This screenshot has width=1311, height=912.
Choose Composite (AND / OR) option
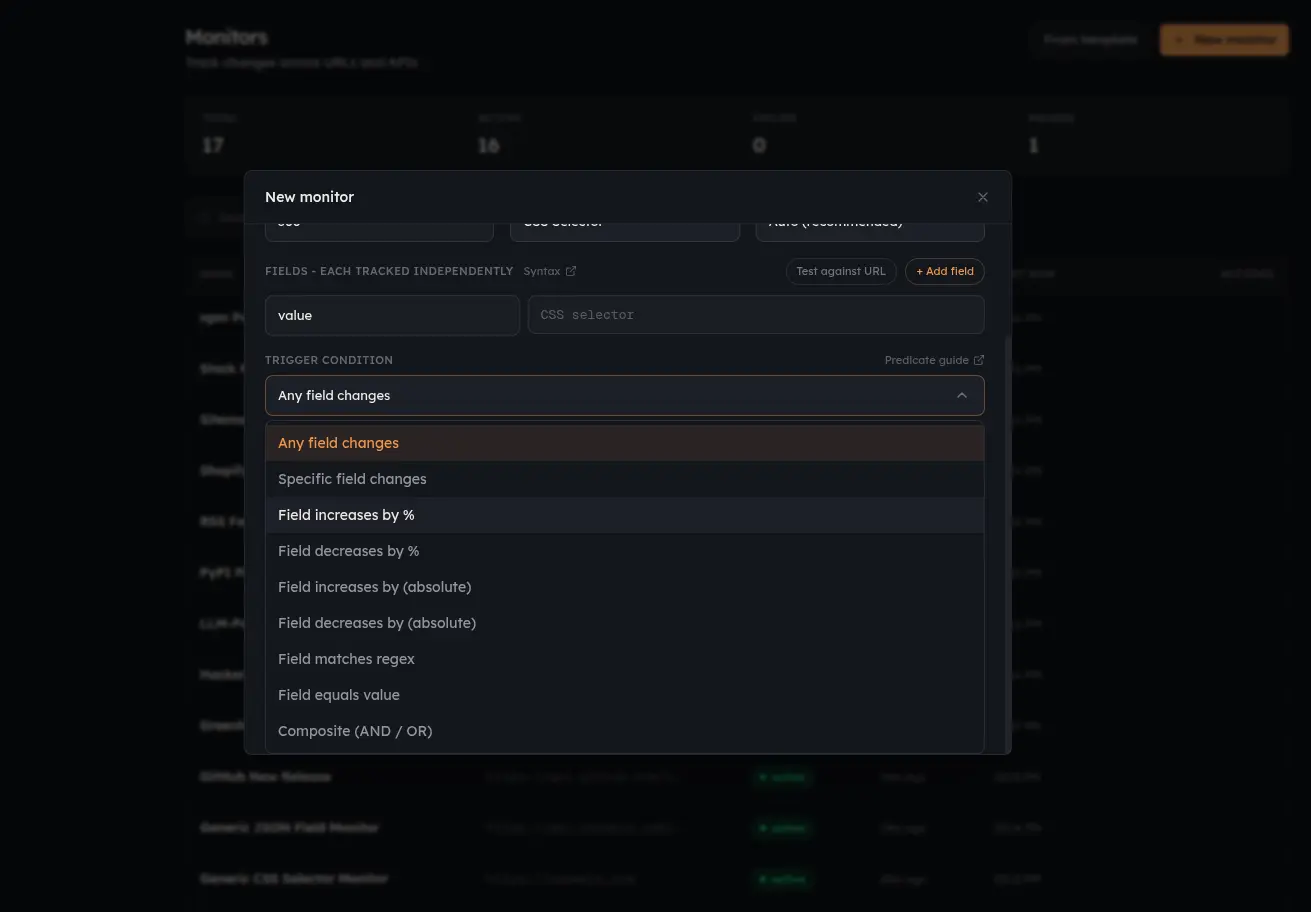625,731
